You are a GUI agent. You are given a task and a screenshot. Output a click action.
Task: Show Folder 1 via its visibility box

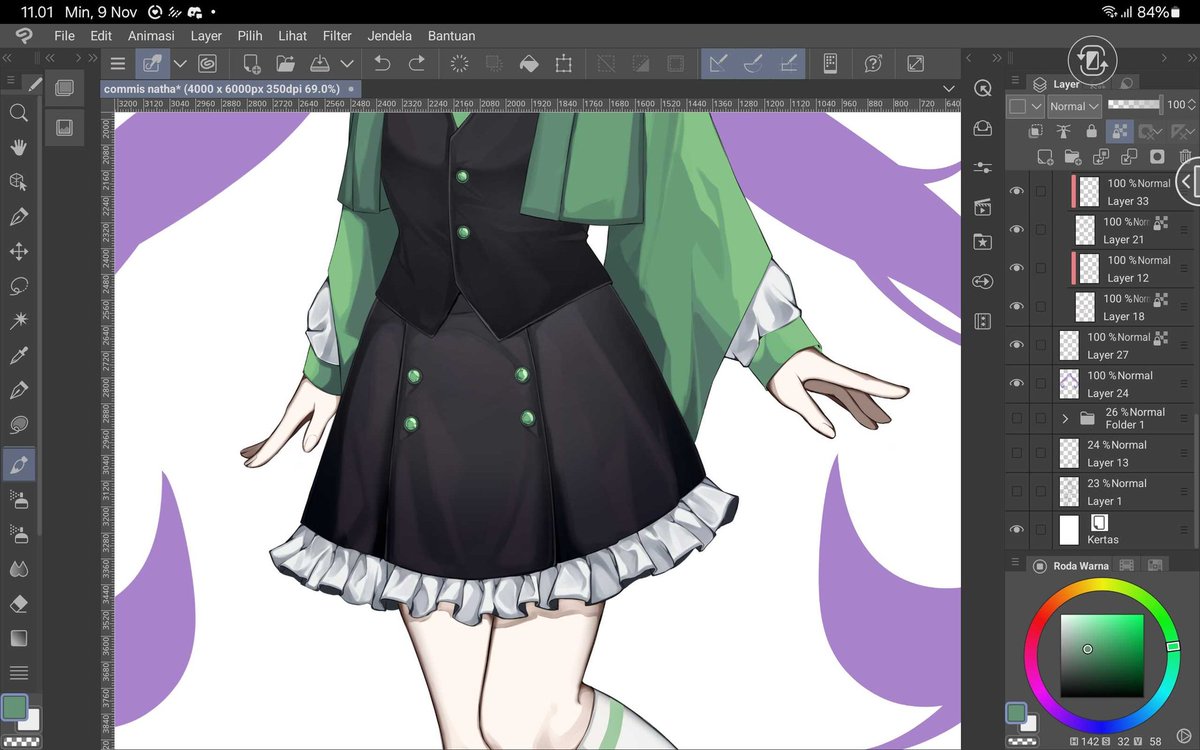[1017, 418]
